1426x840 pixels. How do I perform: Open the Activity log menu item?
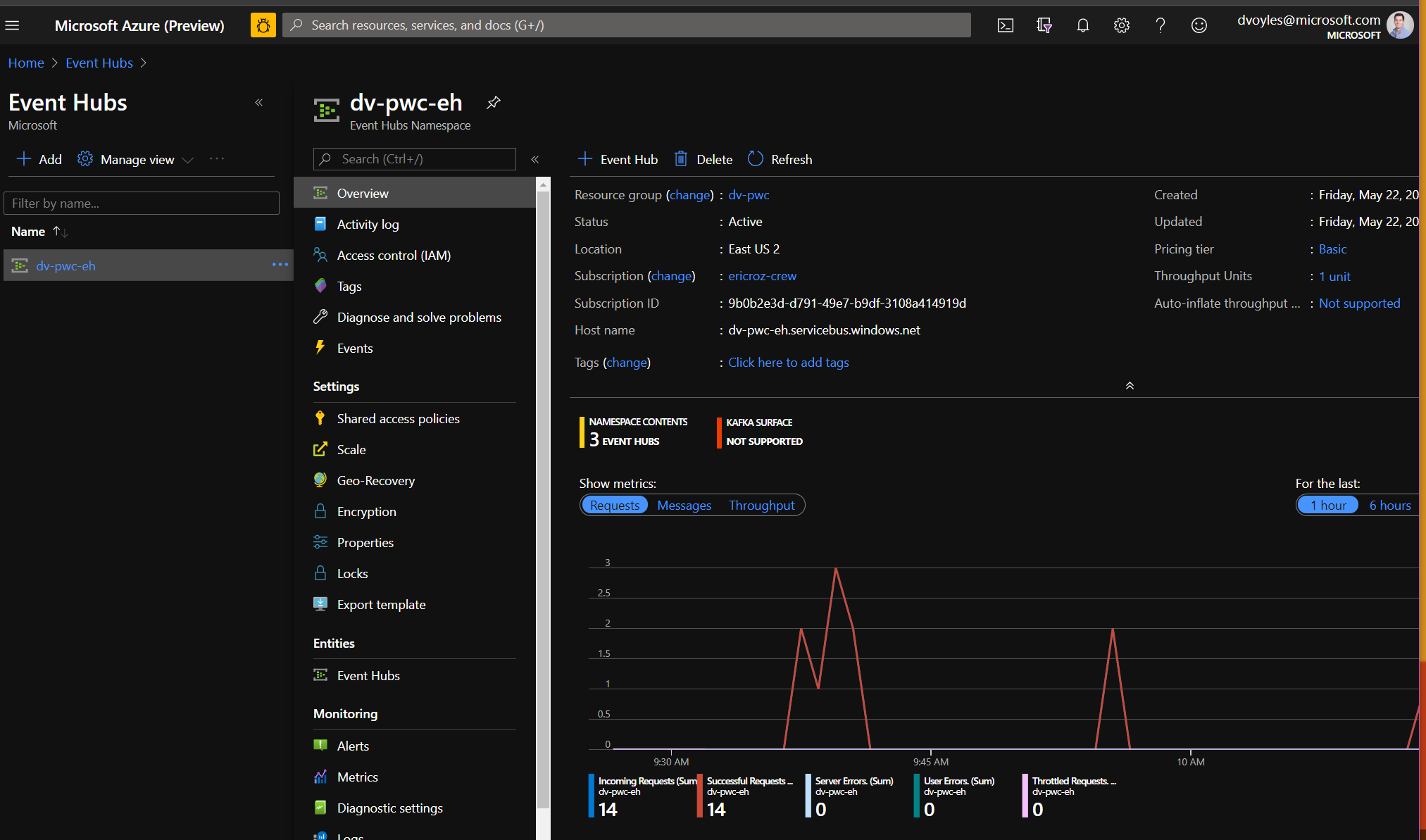tap(368, 225)
